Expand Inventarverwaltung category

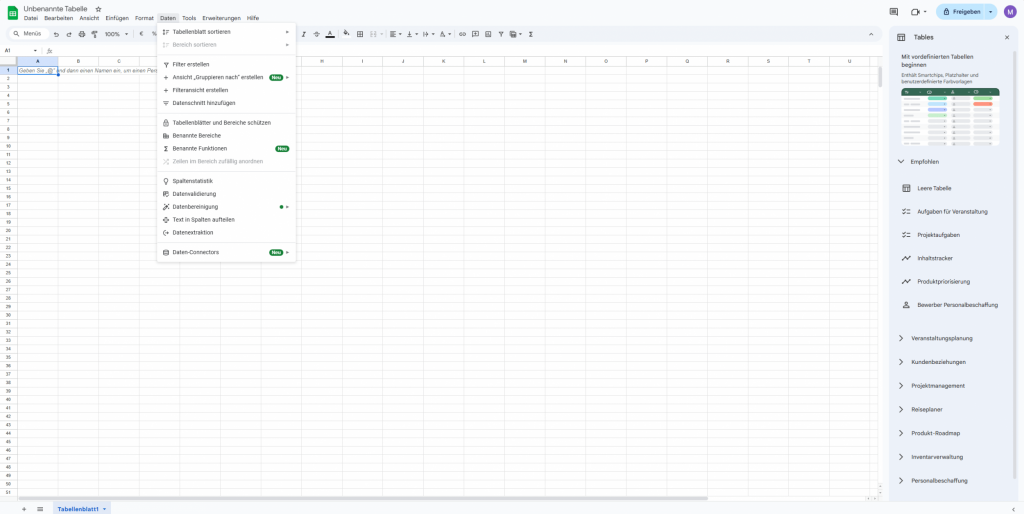pyautogui.click(x=901, y=457)
